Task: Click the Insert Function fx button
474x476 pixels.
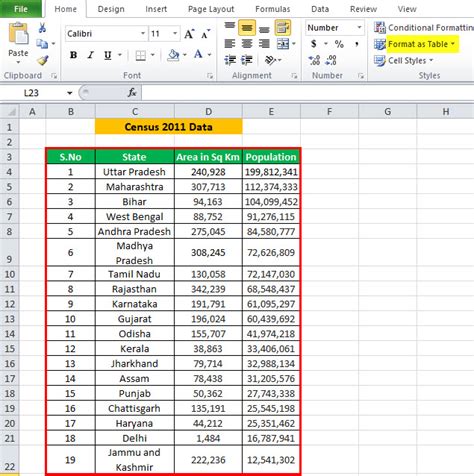Action: 132,93
